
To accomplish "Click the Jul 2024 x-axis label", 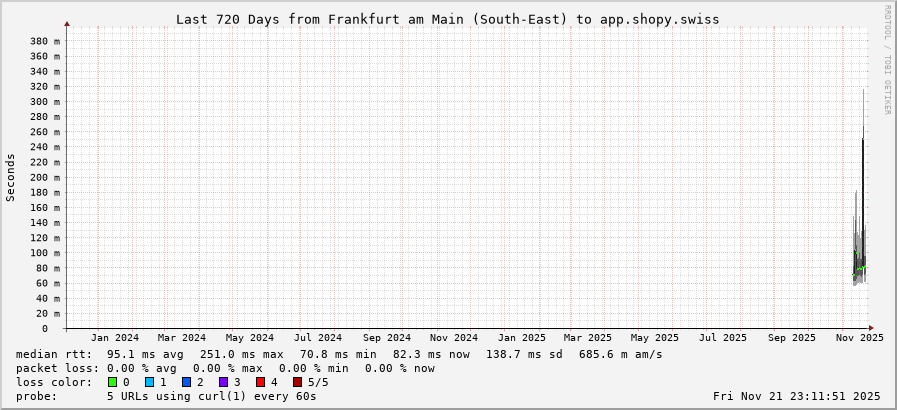I will click(x=317, y=338).
